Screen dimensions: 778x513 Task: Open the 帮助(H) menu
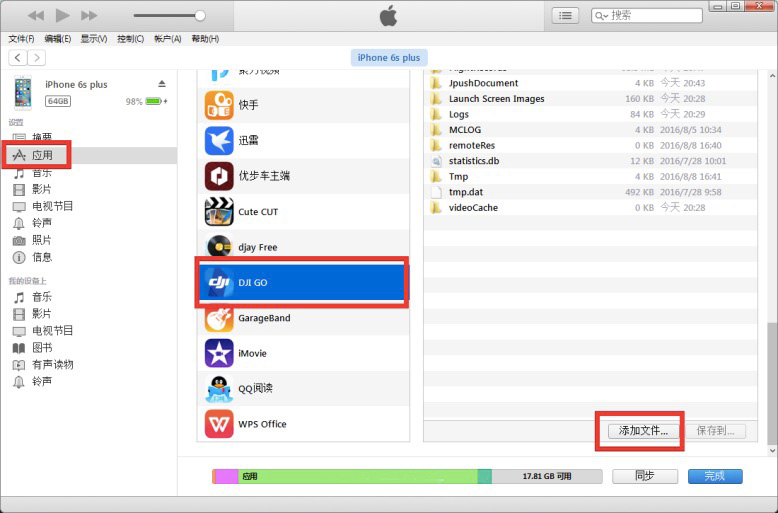click(x=205, y=39)
